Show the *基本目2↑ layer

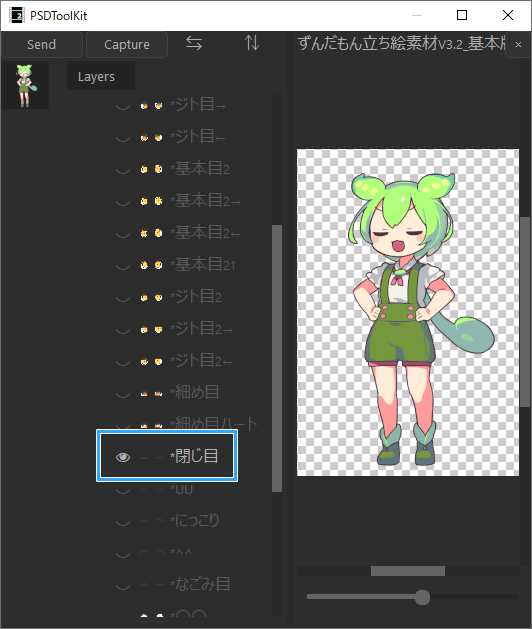click(123, 266)
